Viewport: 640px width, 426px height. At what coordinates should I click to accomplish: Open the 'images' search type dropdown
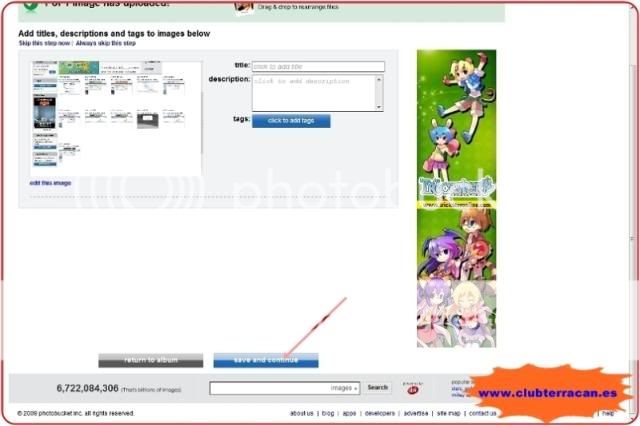(344, 388)
